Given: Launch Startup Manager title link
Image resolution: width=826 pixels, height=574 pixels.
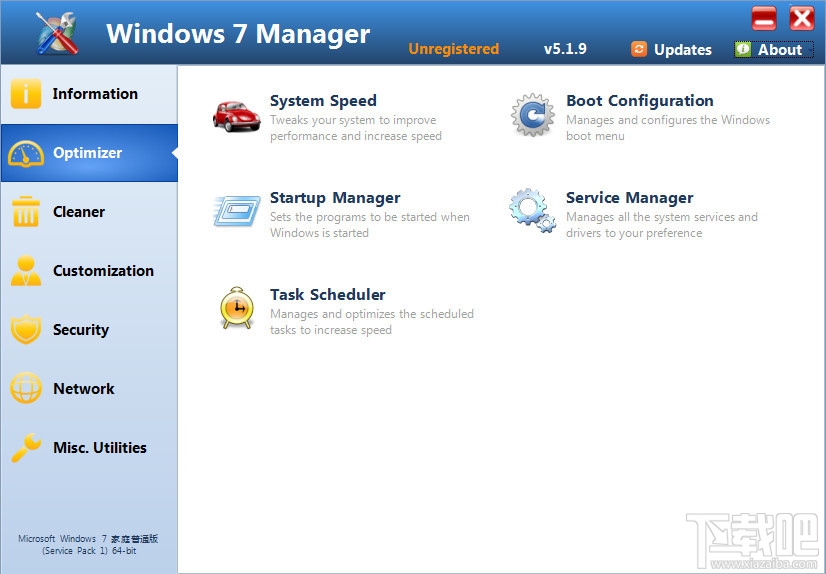Looking at the screenshot, I should (x=336, y=198).
